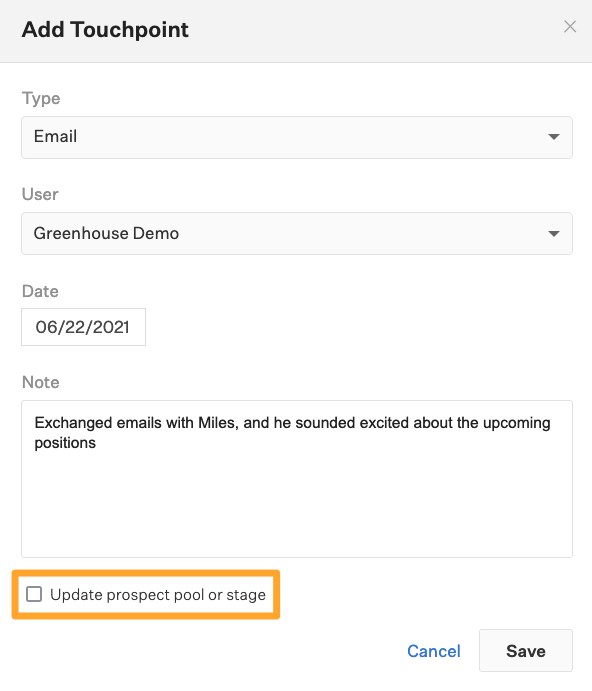This screenshot has height=691, width=592.
Task: Save the touchpoint
Action: tap(526, 650)
